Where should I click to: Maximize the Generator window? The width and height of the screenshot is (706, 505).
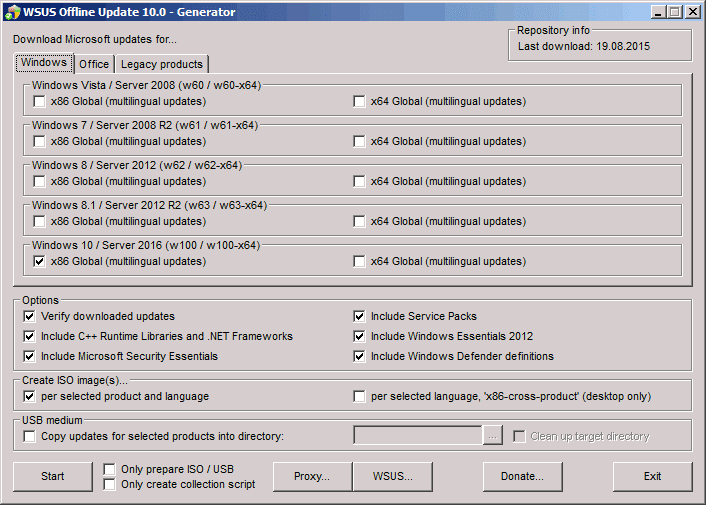pos(675,12)
